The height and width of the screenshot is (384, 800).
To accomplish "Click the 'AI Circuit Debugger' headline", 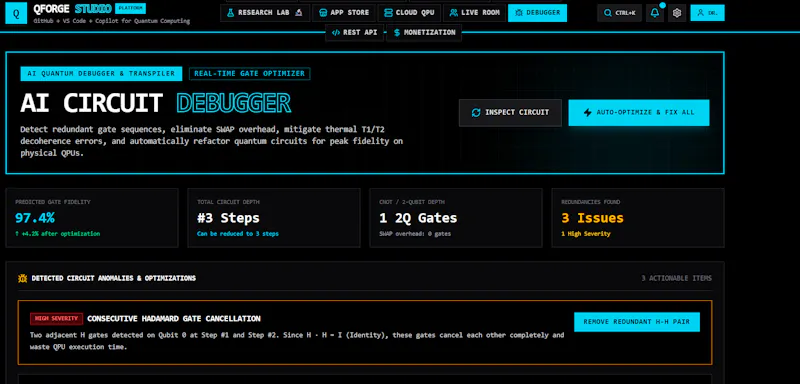I will (x=156, y=103).
